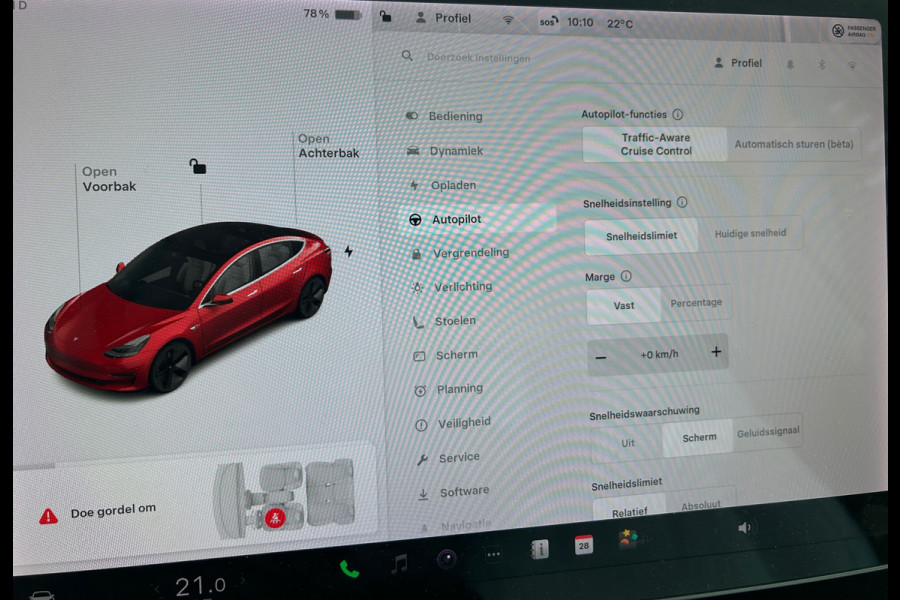Screen dimensions: 900x600
Task: Open the Scherm settings menu
Action: click(447, 355)
